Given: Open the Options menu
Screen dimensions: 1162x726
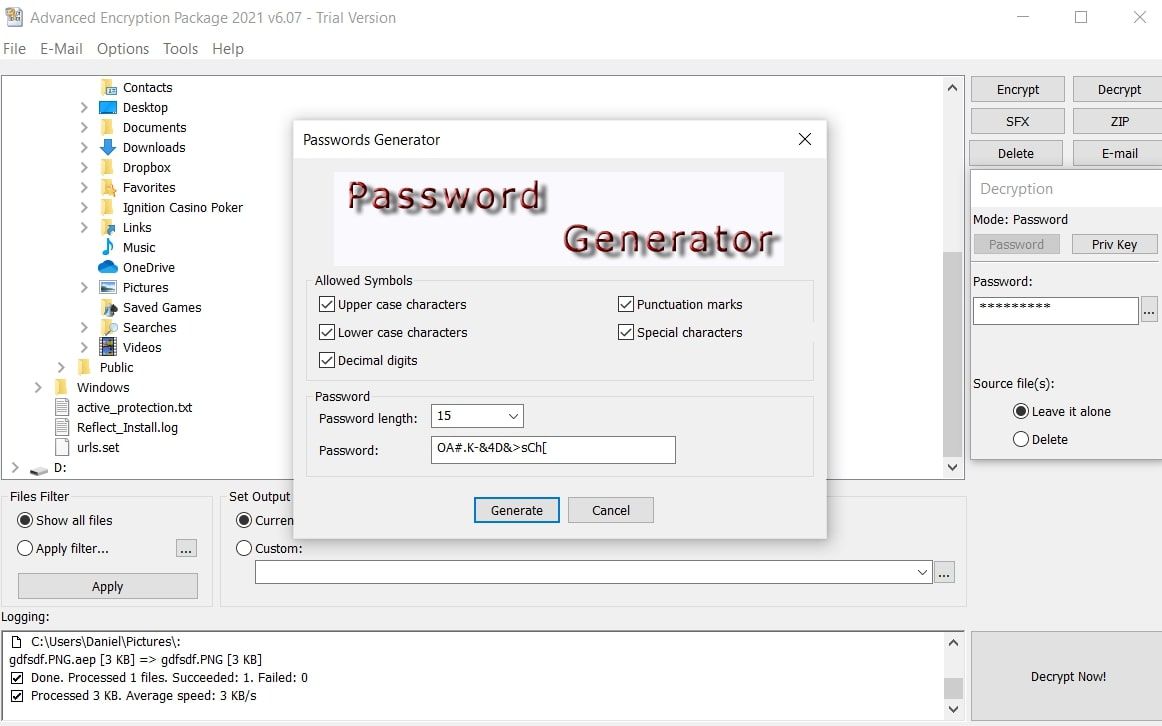Looking at the screenshot, I should point(122,48).
